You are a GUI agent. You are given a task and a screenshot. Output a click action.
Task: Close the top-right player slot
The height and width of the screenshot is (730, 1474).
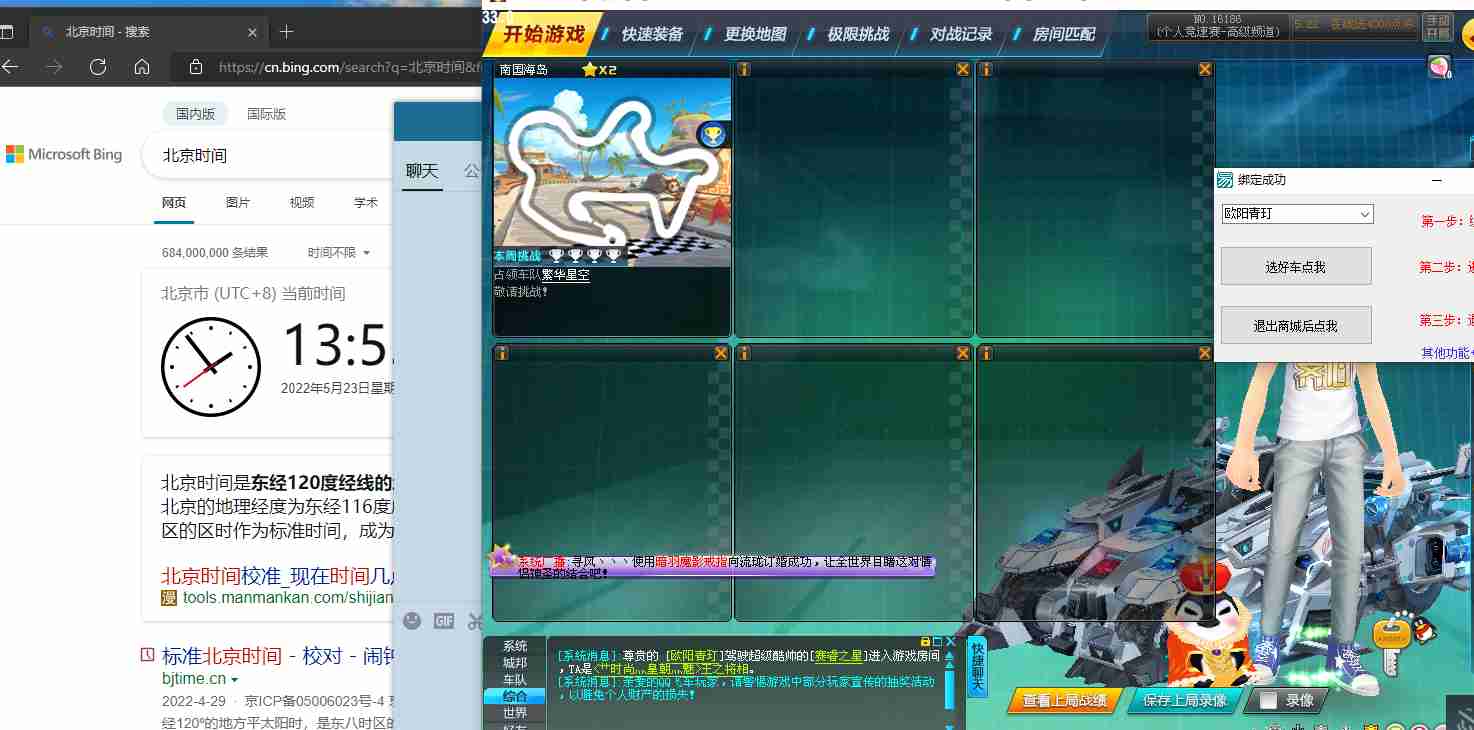[1205, 69]
